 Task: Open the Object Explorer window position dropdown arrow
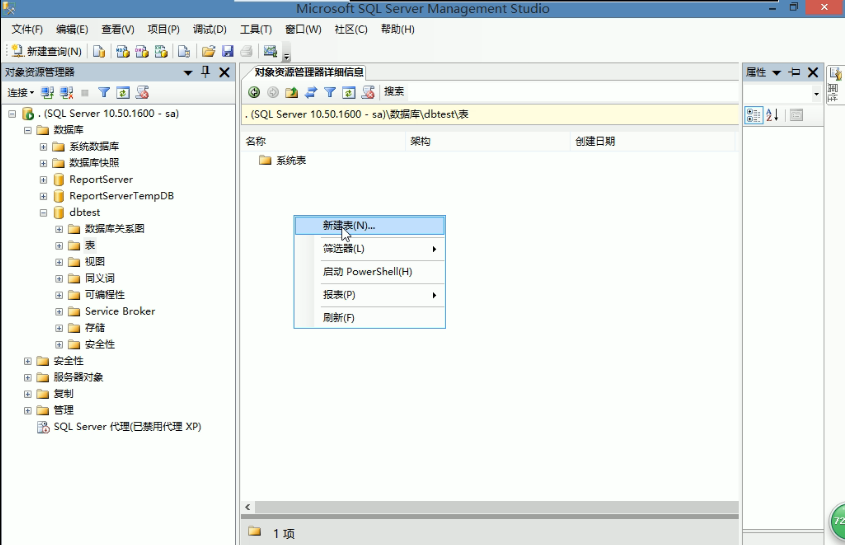188,72
